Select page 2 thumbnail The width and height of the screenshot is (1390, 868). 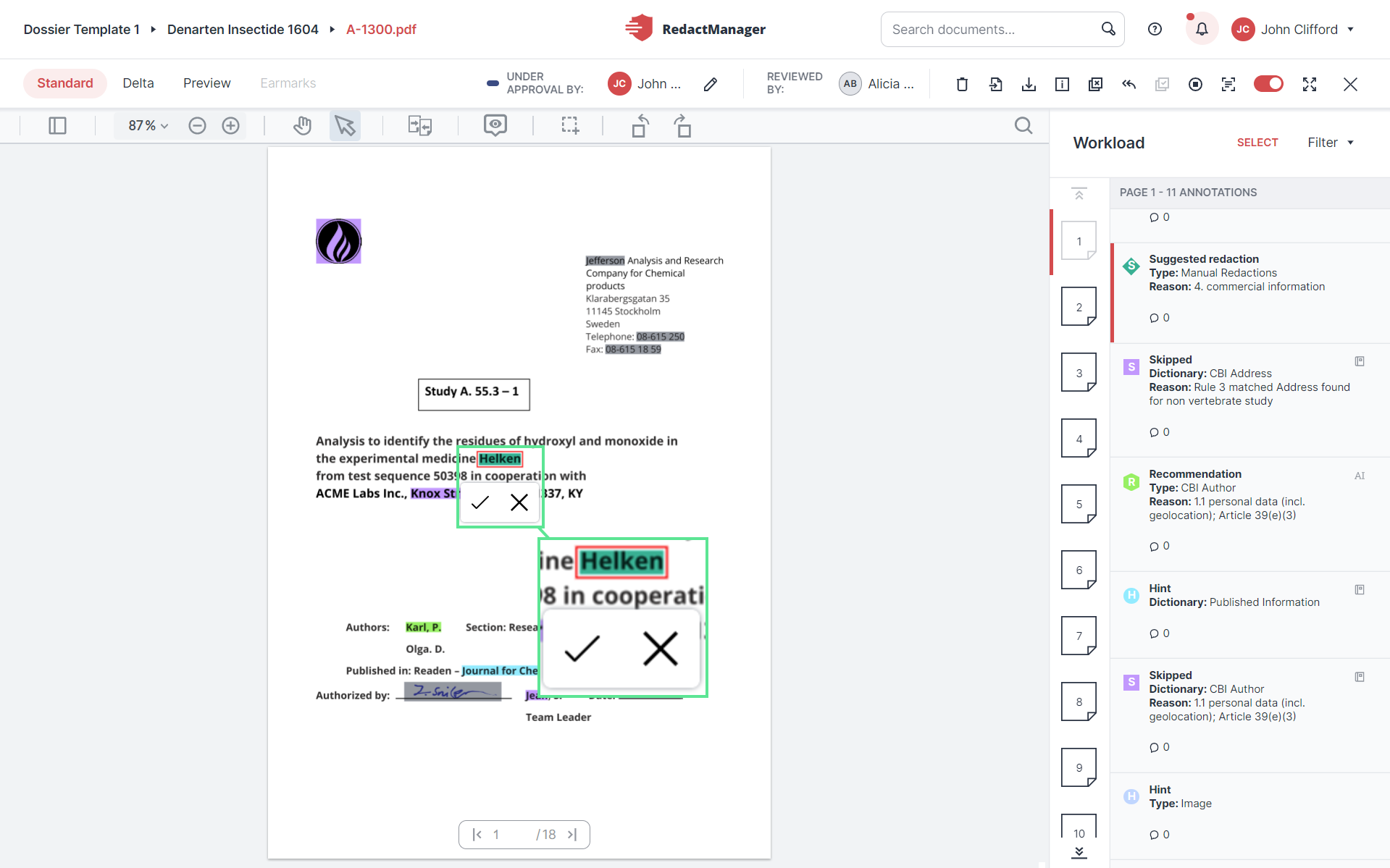coord(1079,307)
